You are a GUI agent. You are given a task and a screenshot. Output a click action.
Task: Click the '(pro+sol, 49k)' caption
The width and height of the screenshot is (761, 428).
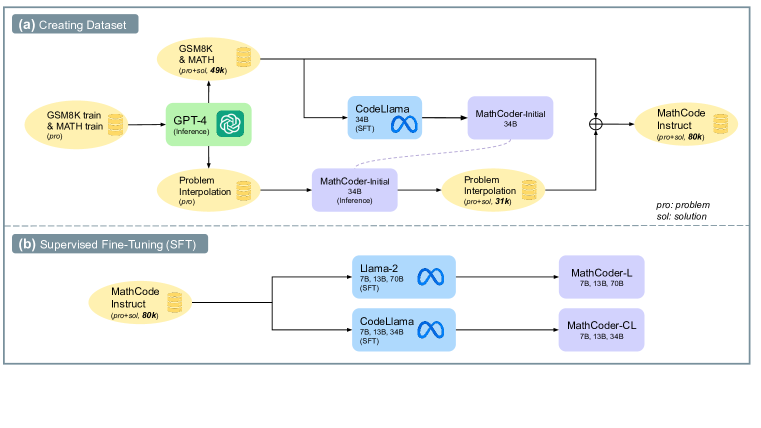coord(203,70)
